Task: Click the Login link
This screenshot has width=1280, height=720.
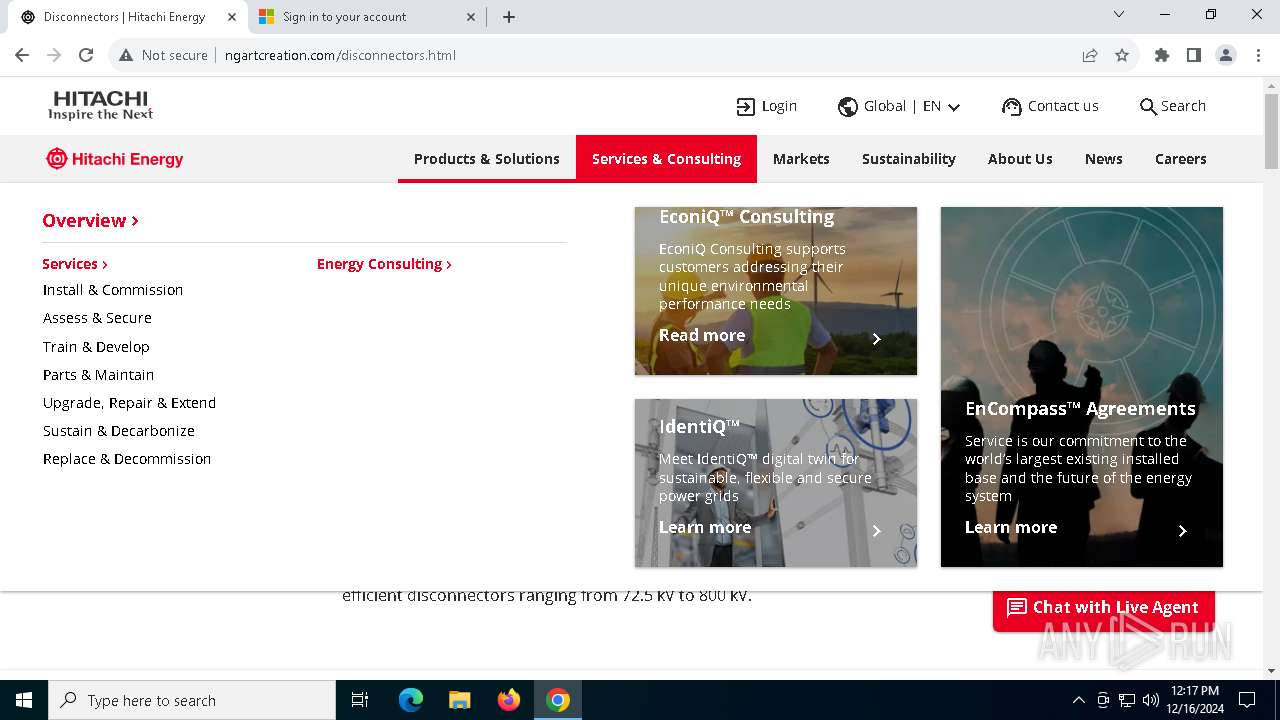Action: pos(779,106)
